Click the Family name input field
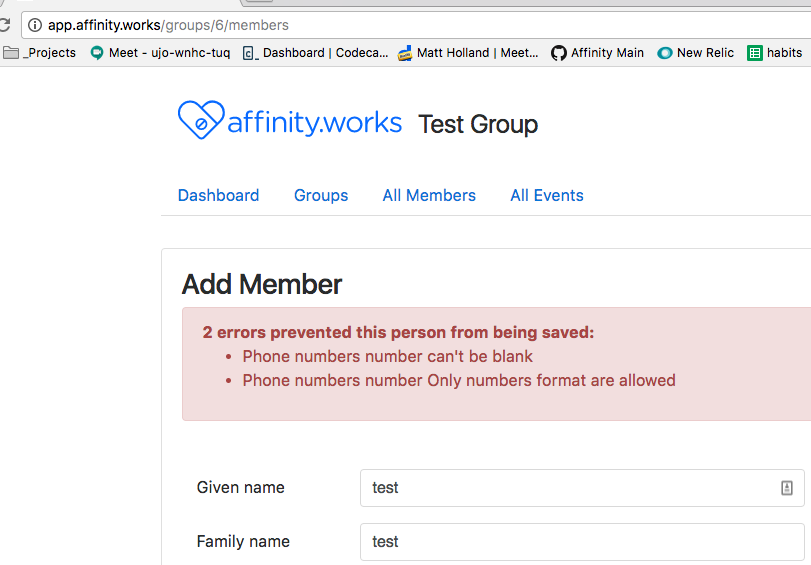 tap(582, 542)
